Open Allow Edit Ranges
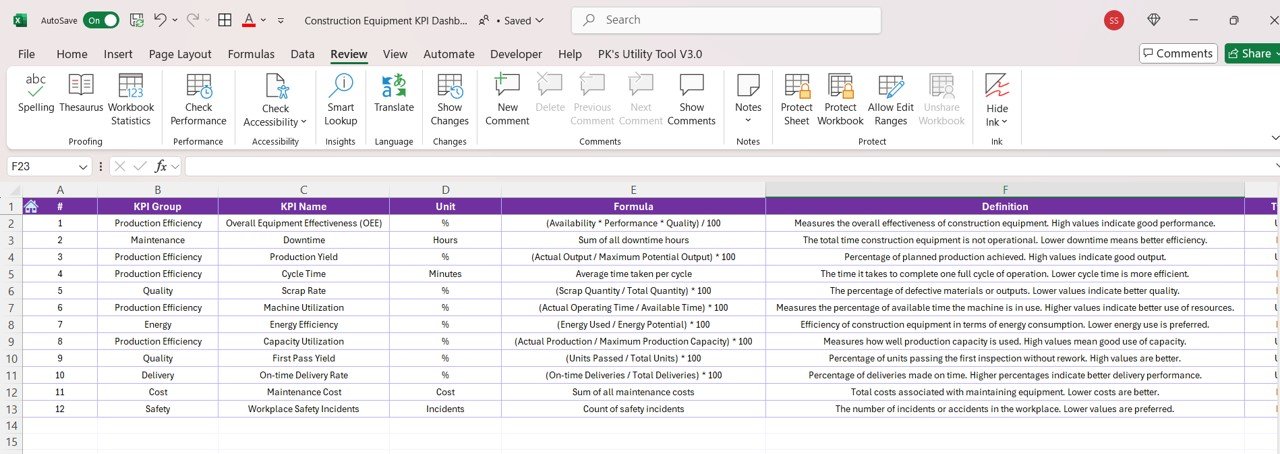Viewport: 1280px width, 454px height. point(891,100)
